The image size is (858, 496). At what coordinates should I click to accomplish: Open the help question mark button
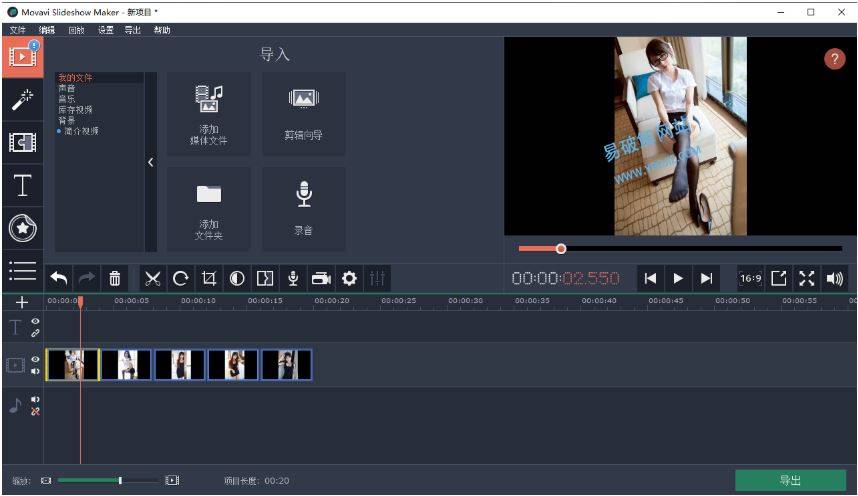pyautogui.click(x=834, y=59)
